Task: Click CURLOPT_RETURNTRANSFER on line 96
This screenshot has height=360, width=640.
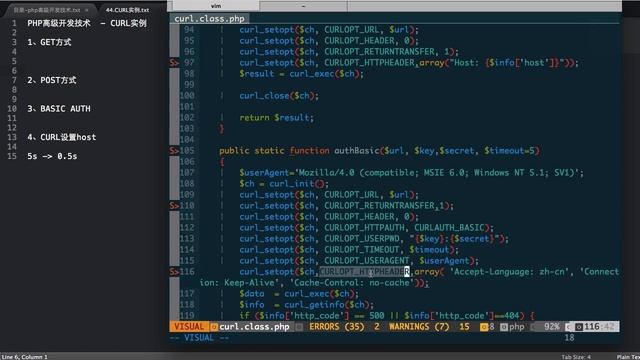Action: coord(380,51)
